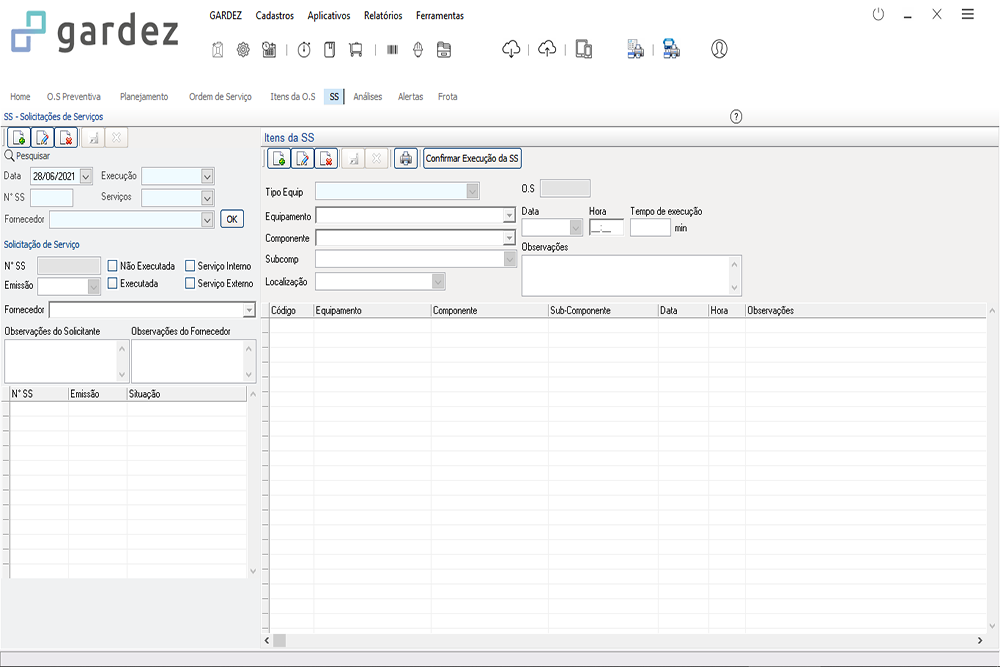
Task: Click the Situação column header
Action: pyautogui.click(x=187, y=394)
